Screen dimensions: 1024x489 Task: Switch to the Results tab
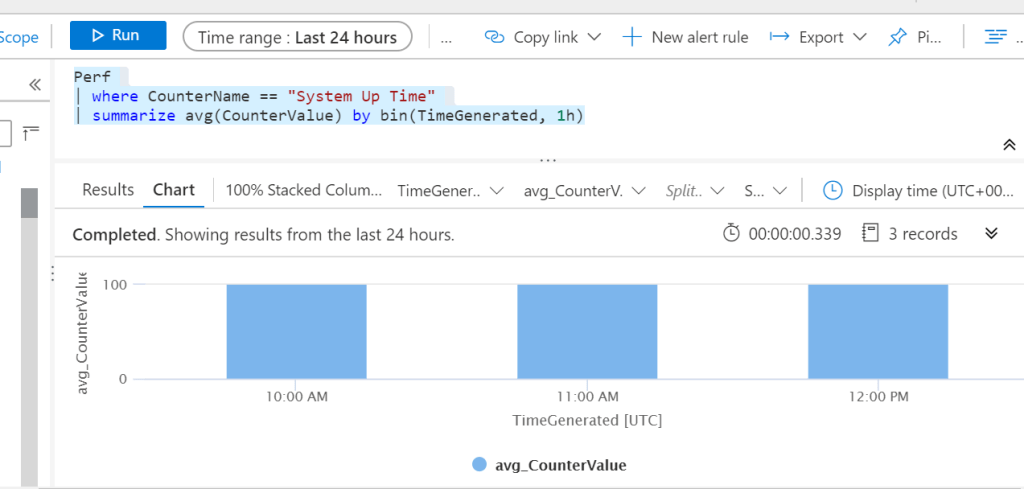click(x=108, y=190)
